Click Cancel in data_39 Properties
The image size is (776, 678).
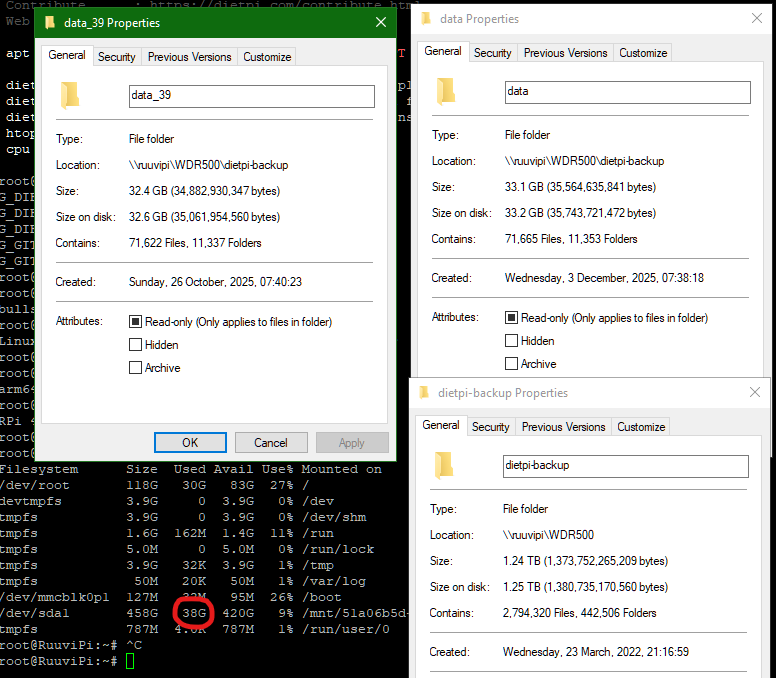270,442
